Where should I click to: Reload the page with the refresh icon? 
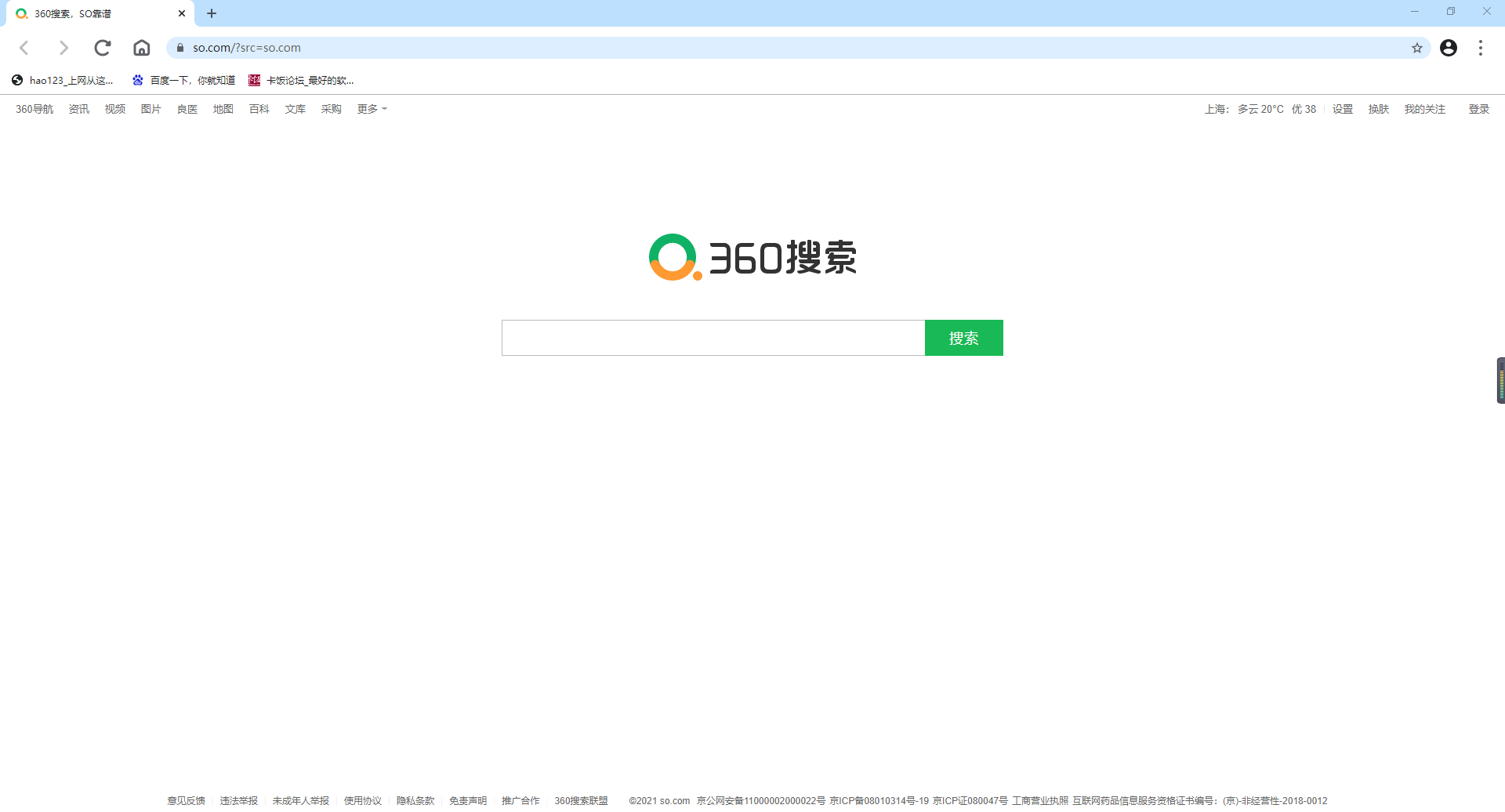click(x=103, y=48)
